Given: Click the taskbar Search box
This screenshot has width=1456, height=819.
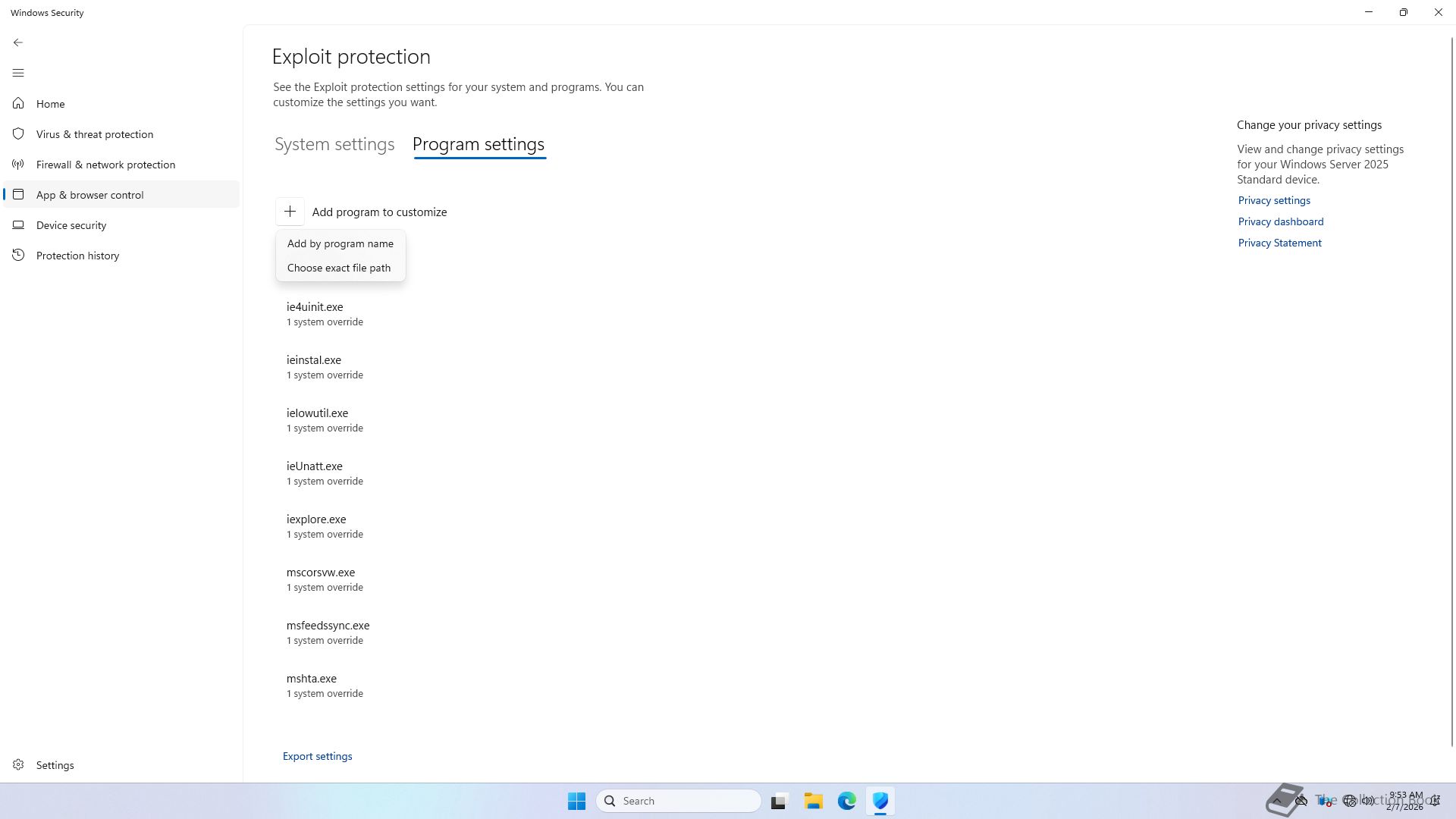Looking at the screenshot, I should pyautogui.click(x=679, y=801).
